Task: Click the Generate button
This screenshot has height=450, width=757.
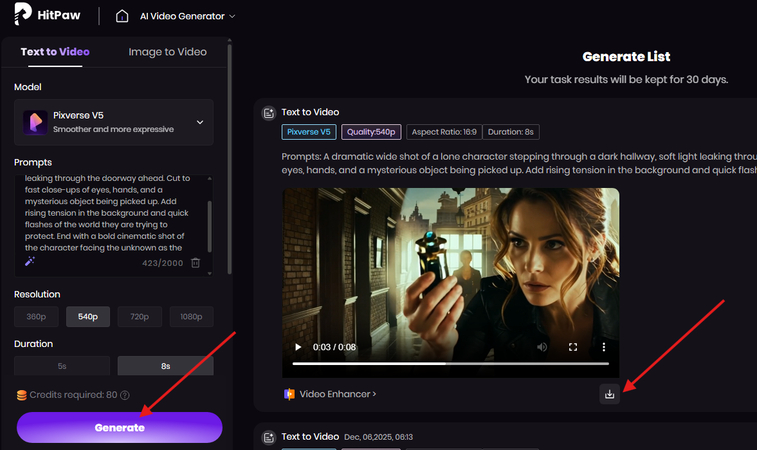Action: pyautogui.click(x=120, y=427)
